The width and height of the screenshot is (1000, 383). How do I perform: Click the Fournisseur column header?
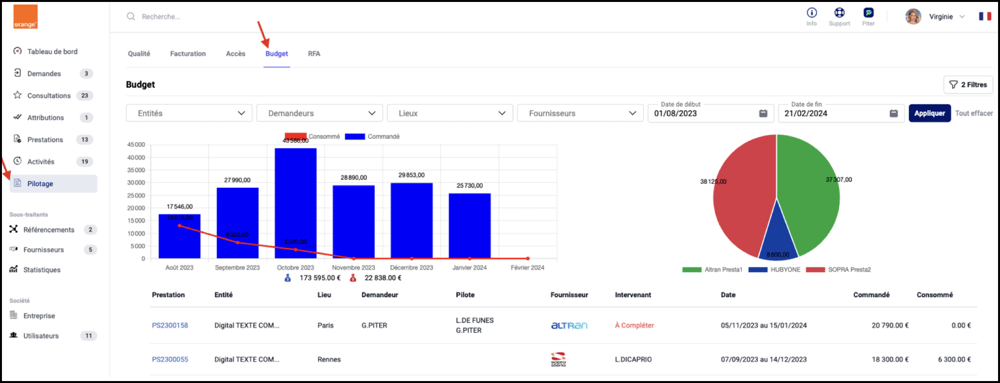pos(569,295)
